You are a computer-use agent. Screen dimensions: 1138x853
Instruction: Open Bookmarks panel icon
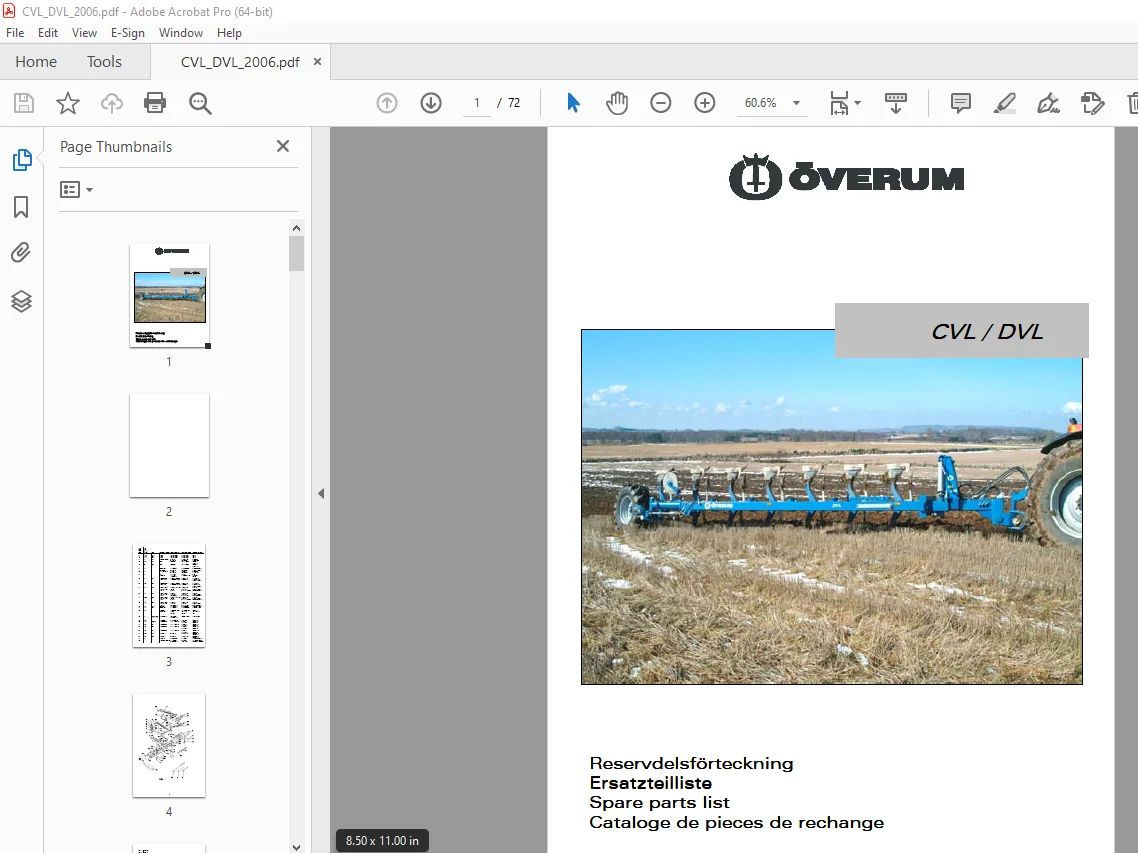tap(22, 207)
